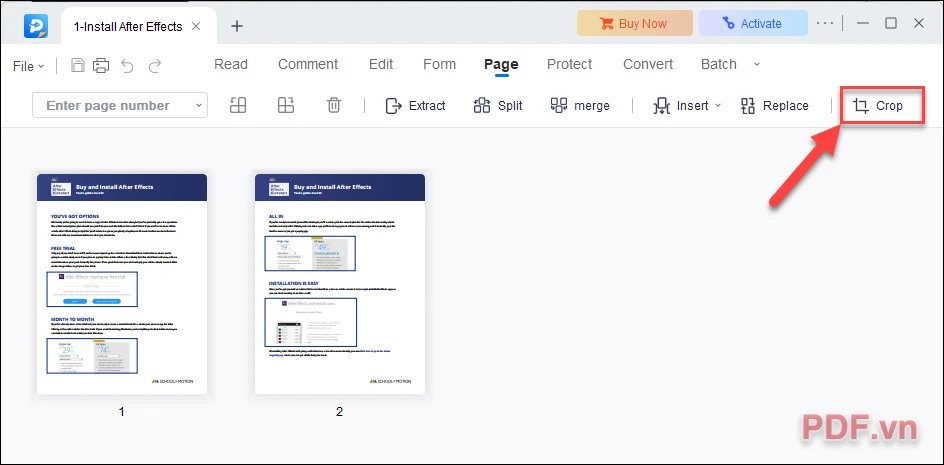The height and width of the screenshot is (465, 944).
Task: Select page 2 thumbnail
Action: pos(340,284)
